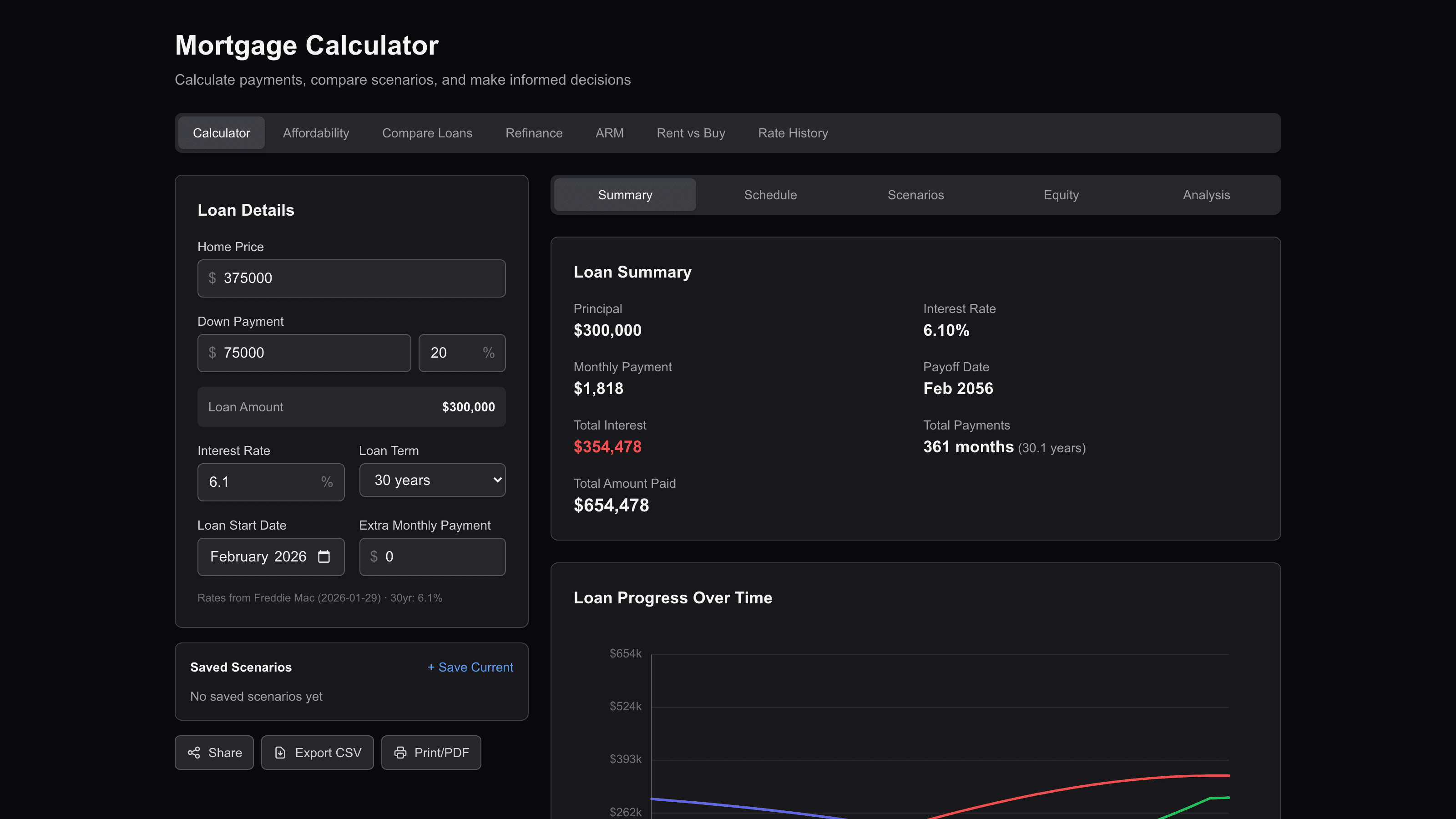Click in the Home Price input field
The image size is (1456, 819).
coord(351,278)
